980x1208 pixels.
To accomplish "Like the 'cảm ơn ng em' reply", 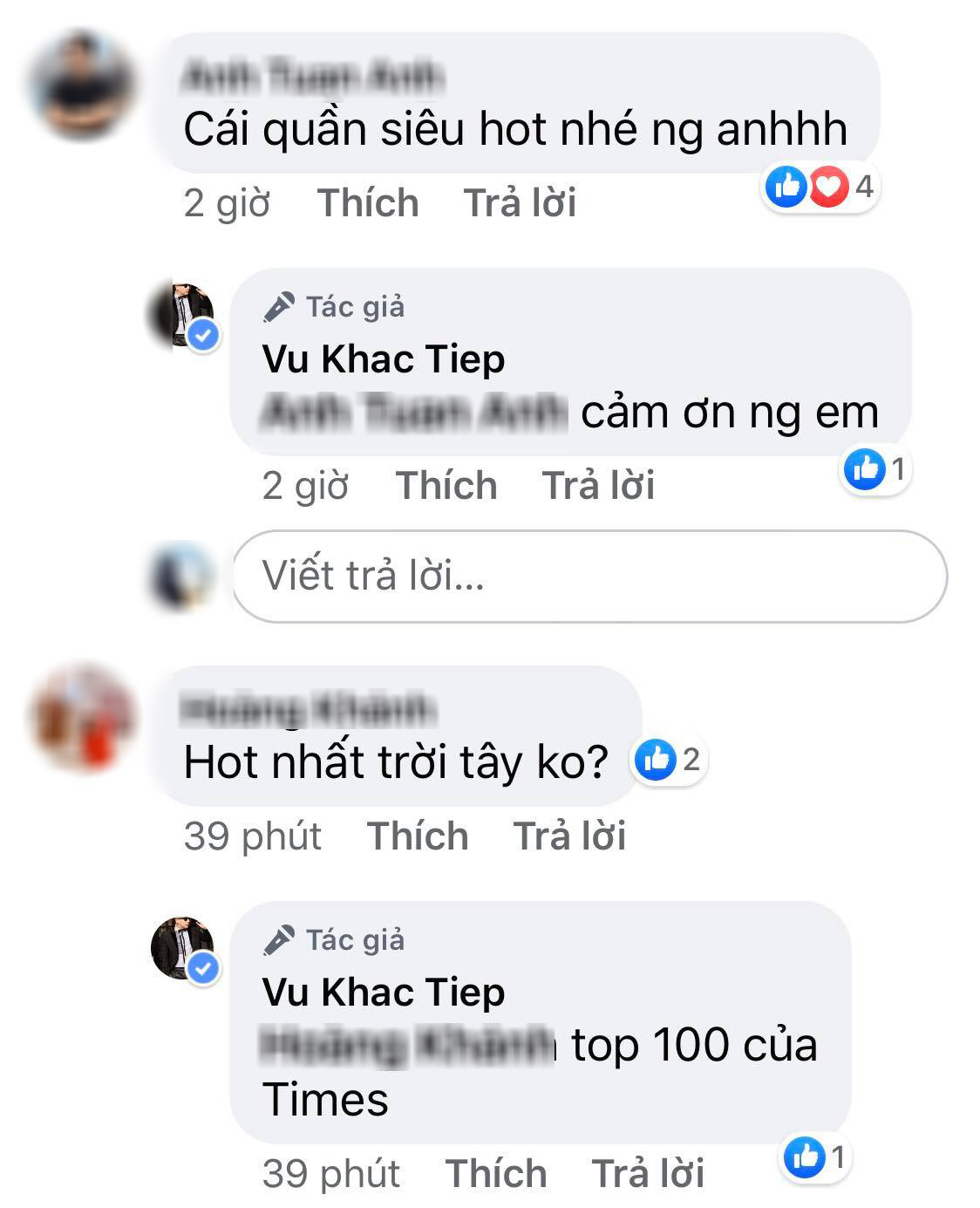I will [x=446, y=486].
